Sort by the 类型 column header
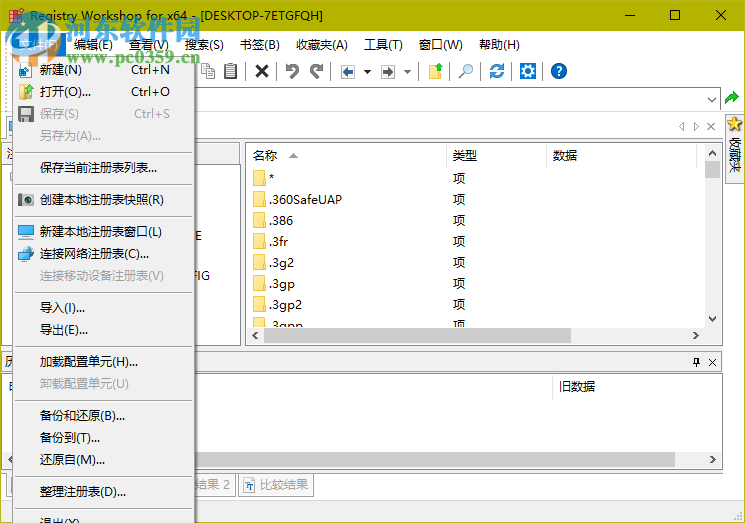Viewport: 745px width, 523px height. tap(497, 155)
